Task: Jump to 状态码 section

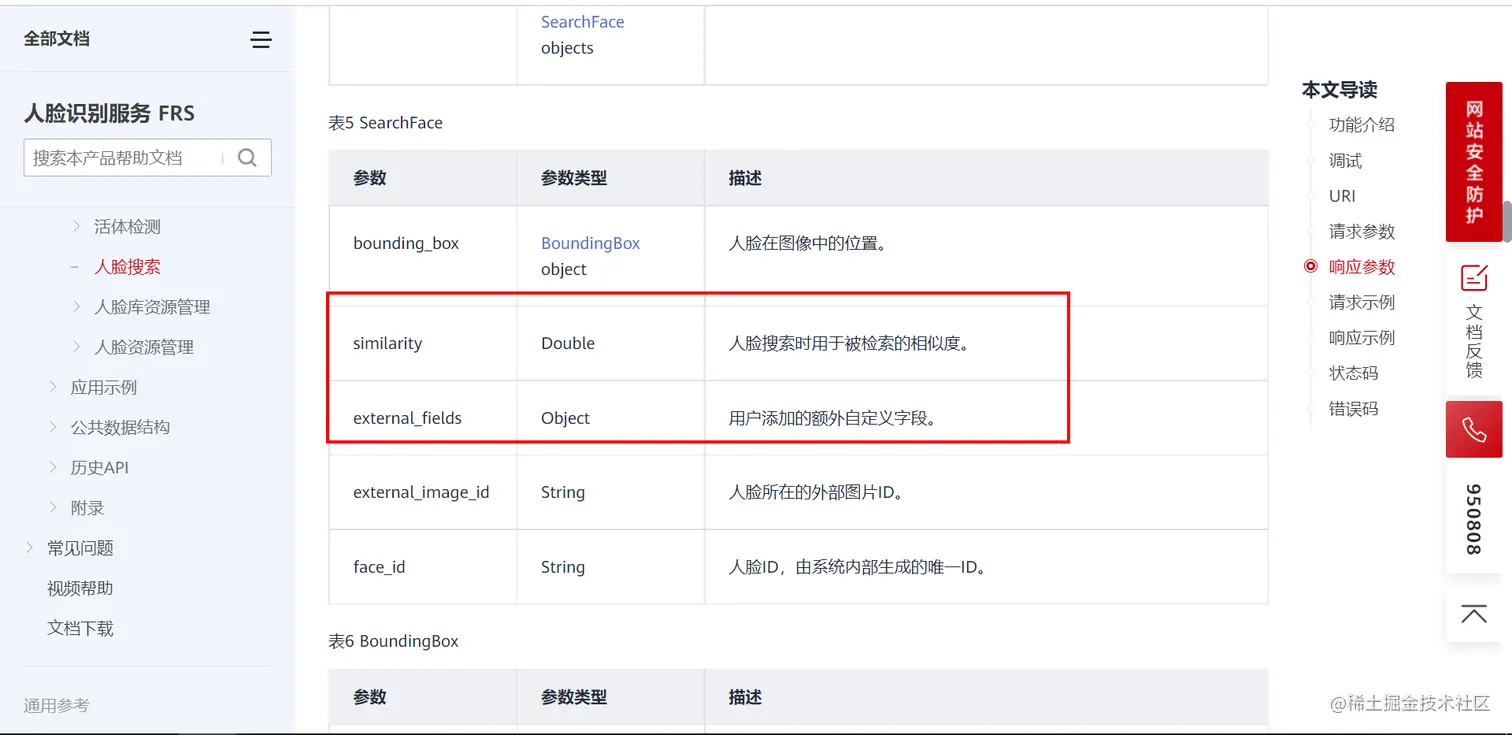Action: [x=1353, y=373]
